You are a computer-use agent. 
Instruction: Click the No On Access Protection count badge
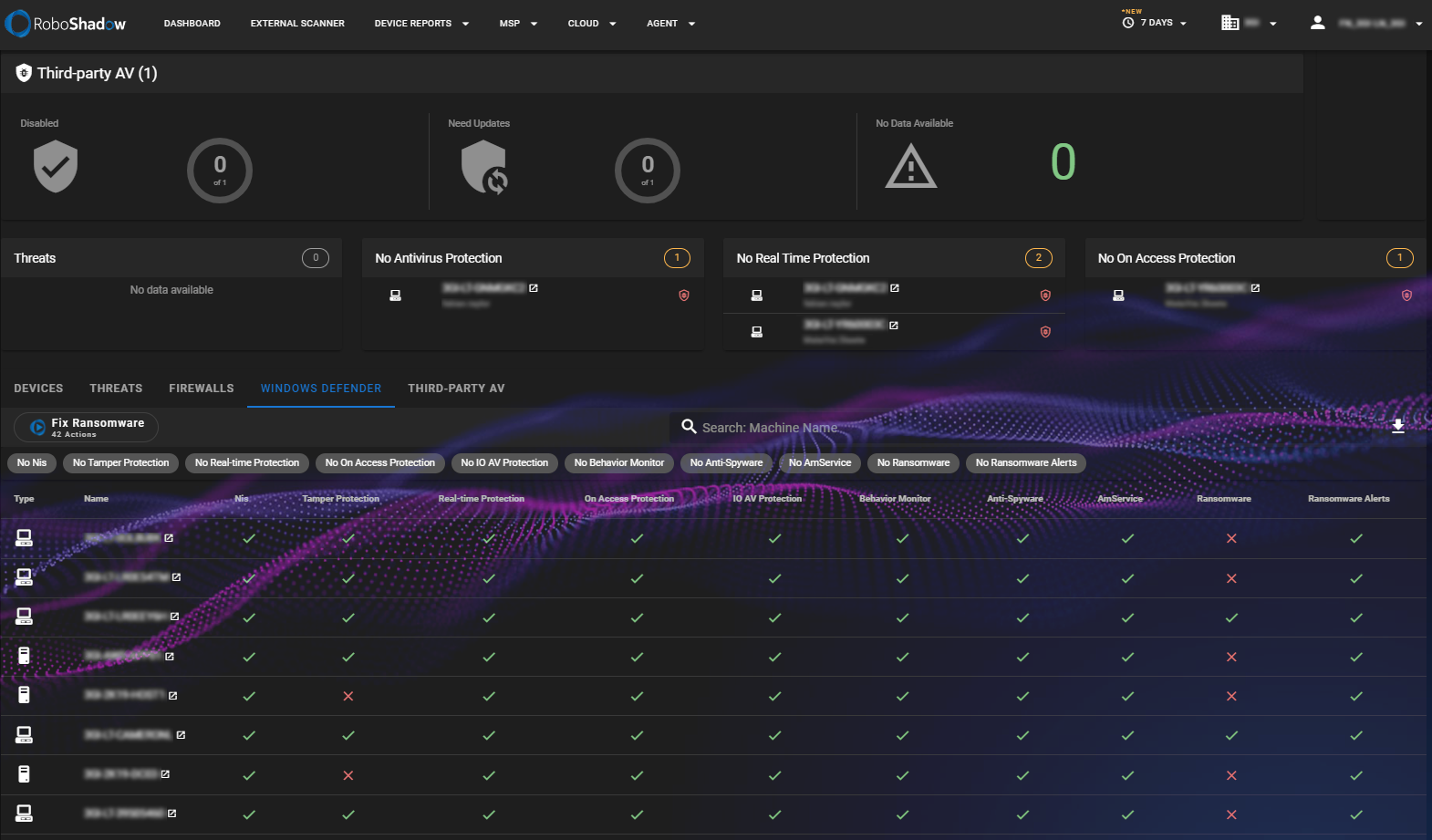click(x=1399, y=258)
